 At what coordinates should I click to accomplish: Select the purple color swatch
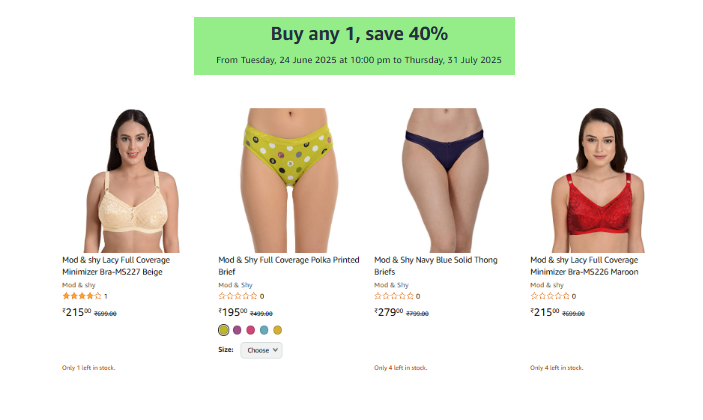click(237, 330)
